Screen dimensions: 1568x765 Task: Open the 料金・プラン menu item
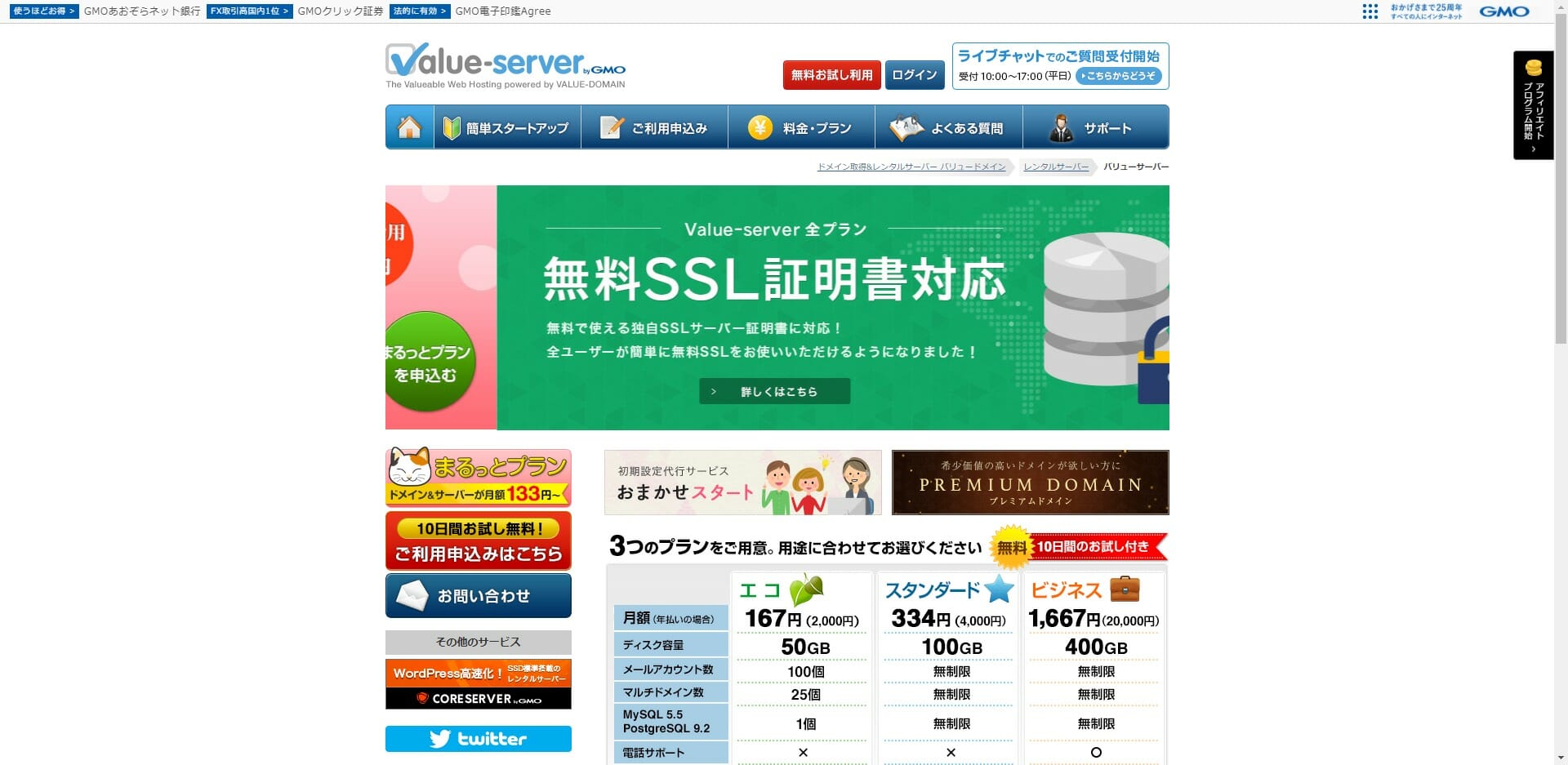point(801,127)
